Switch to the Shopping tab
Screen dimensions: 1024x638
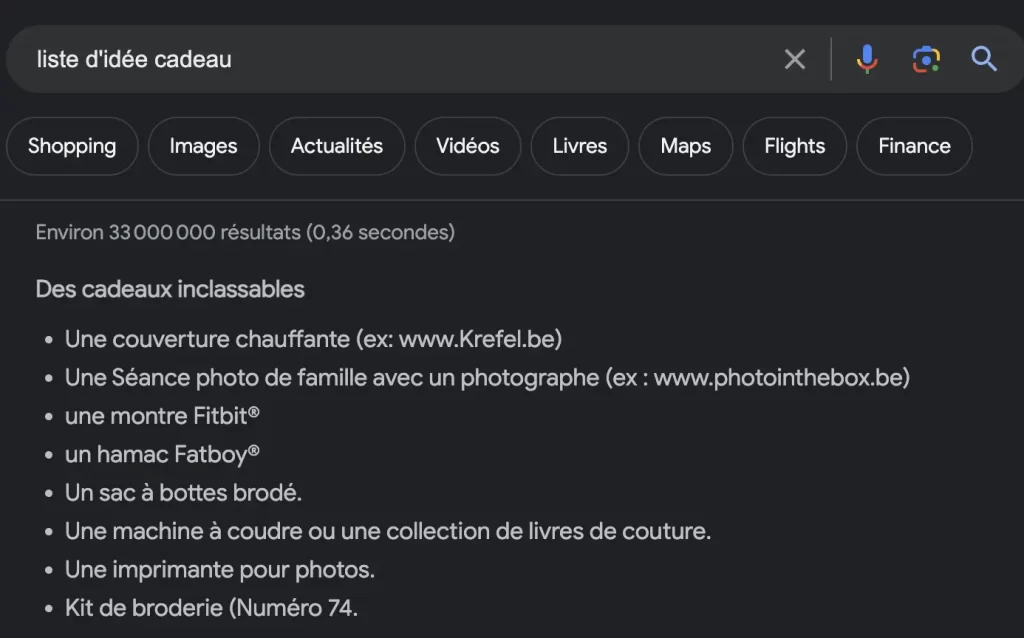coord(71,146)
